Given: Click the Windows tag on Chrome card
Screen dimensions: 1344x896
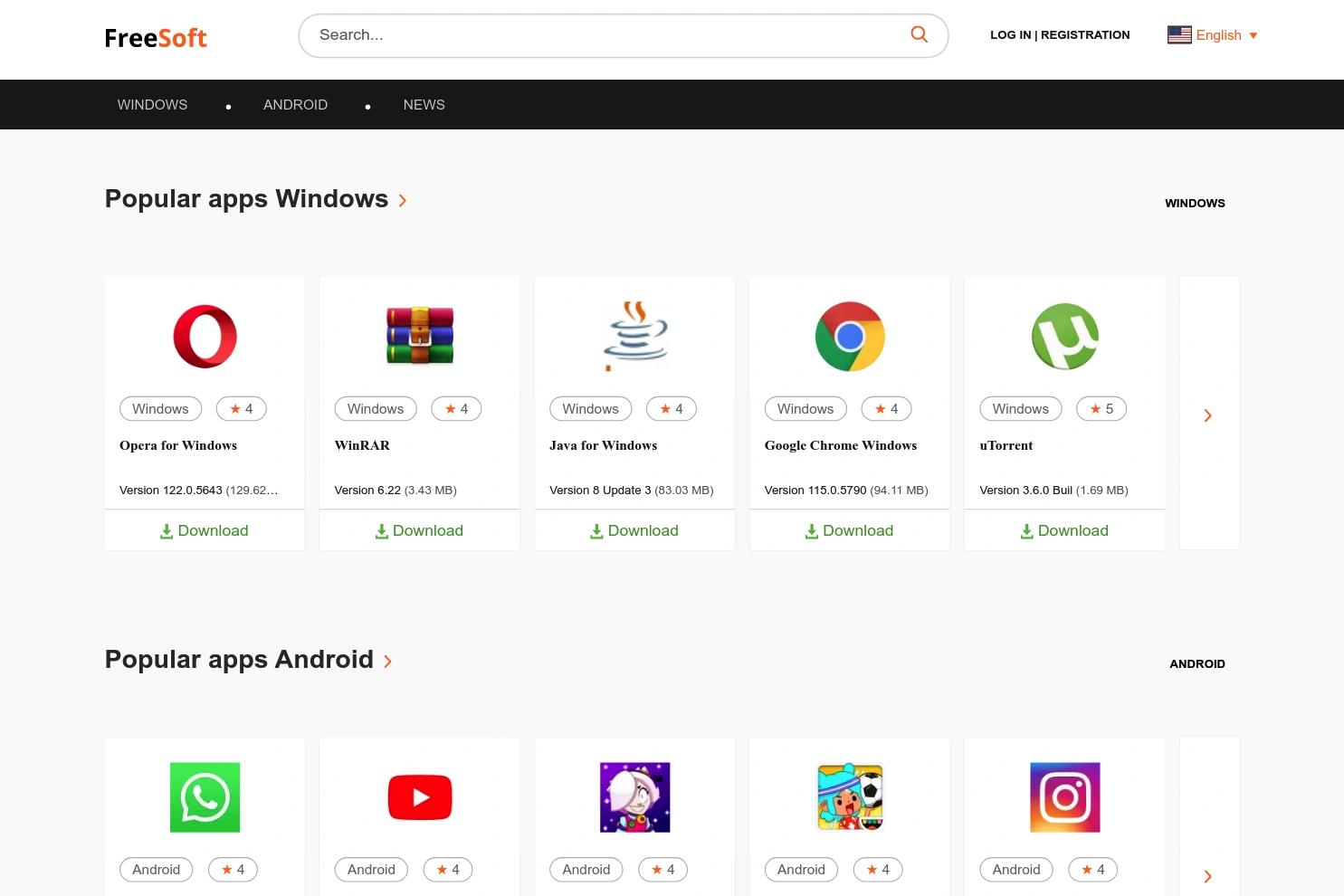Looking at the screenshot, I should (x=805, y=409).
